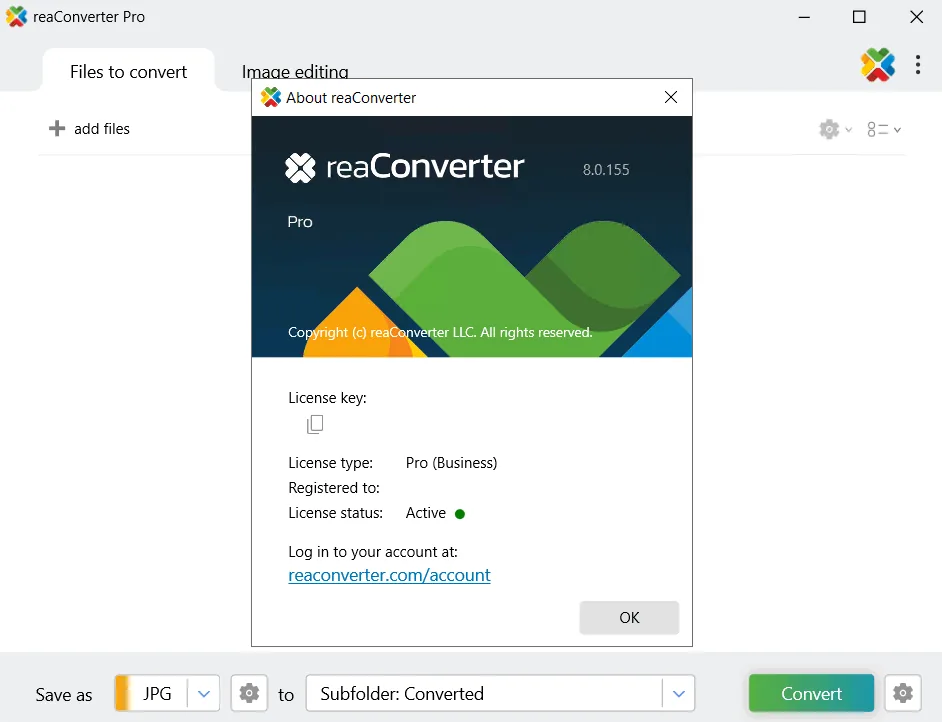Click the Active license status text

425,513
